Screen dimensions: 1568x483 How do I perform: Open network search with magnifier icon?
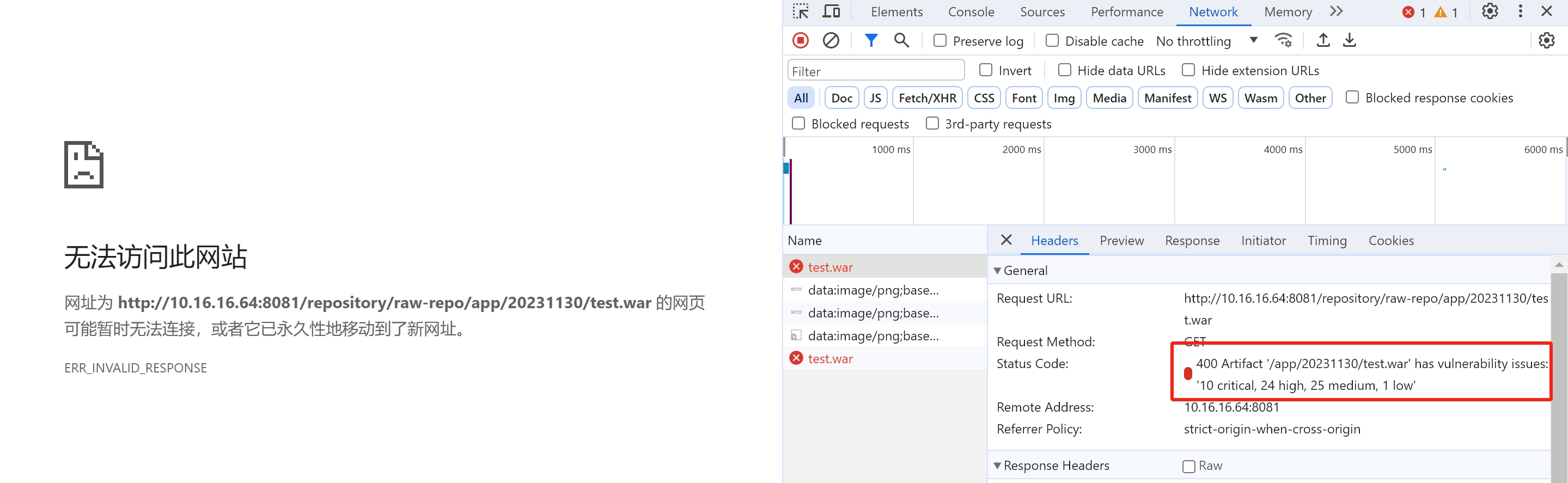(x=901, y=41)
